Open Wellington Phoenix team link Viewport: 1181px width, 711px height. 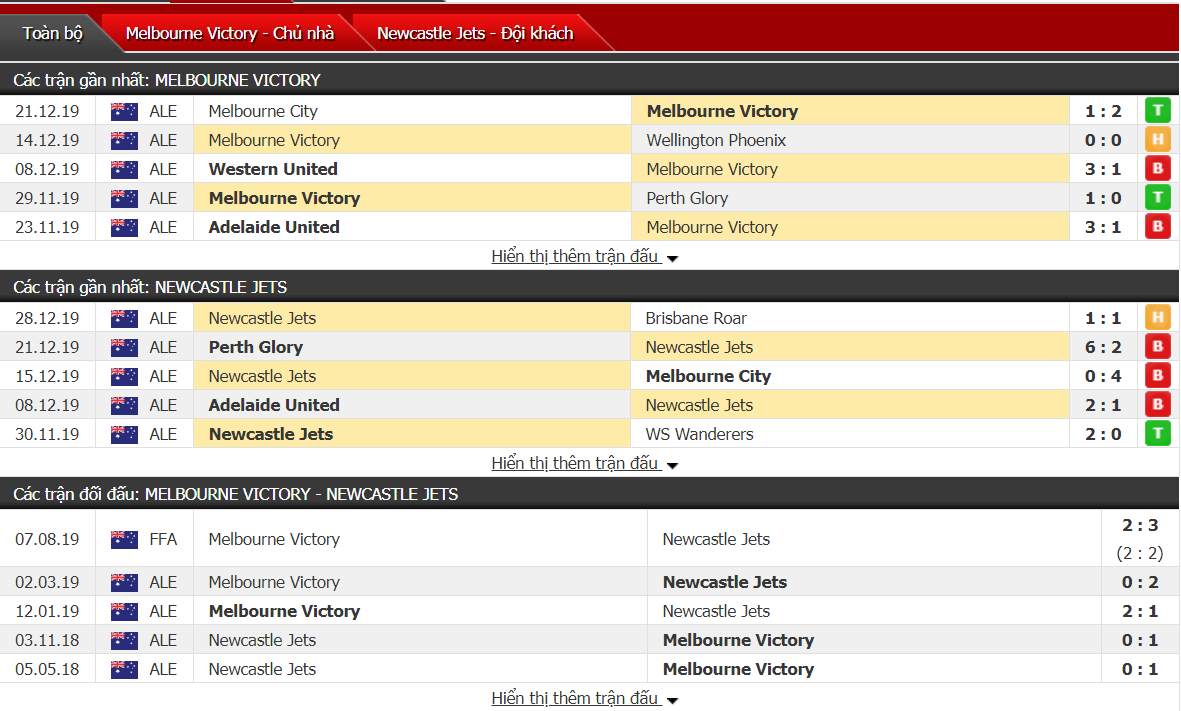point(716,140)
